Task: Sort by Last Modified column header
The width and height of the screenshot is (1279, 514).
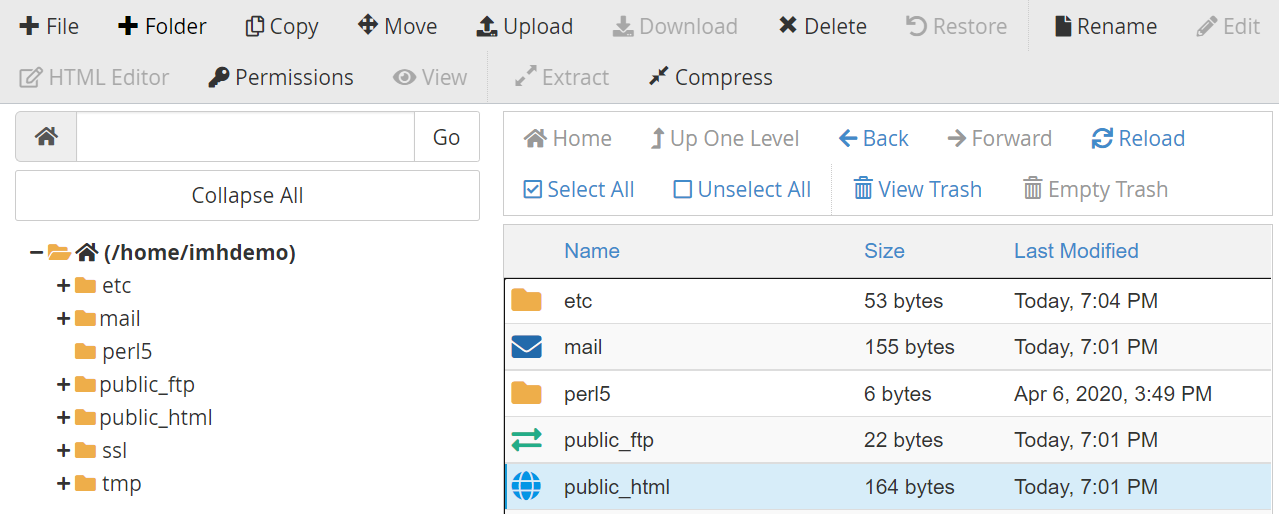Action: (1076, 251)
